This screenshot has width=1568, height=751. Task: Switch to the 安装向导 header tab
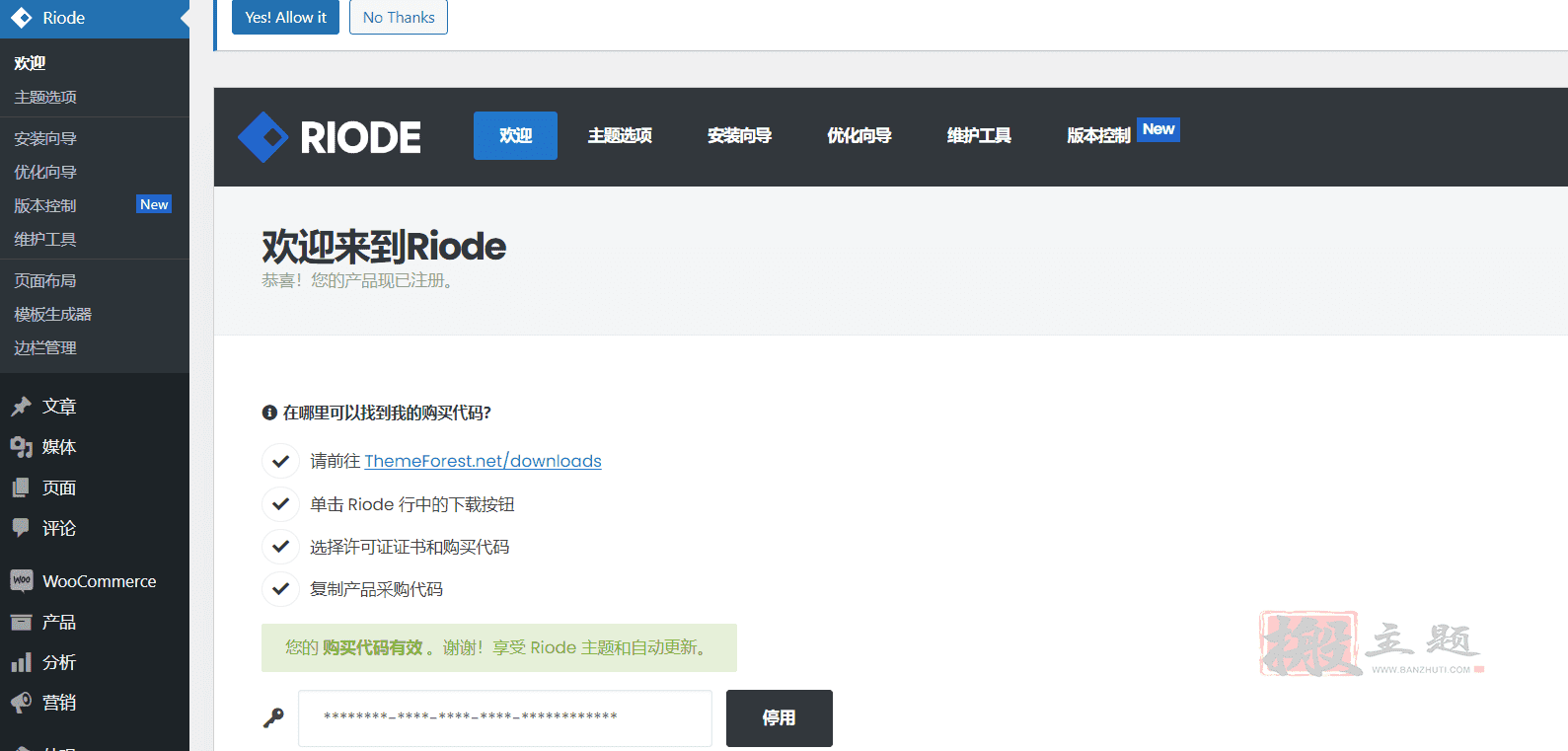click(739, 135)
